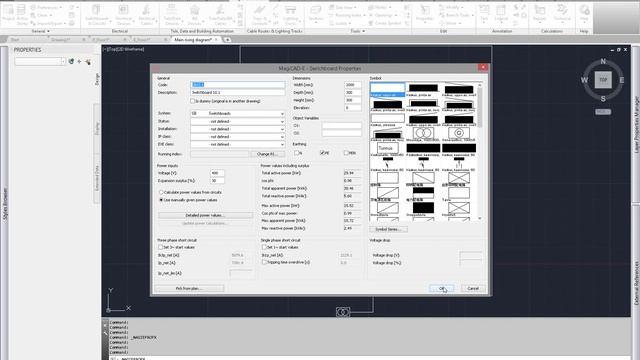Enable the PEN earthing checkbox
Image resolution: width=640 pixels, height=360 pixels.
[346, 153]
